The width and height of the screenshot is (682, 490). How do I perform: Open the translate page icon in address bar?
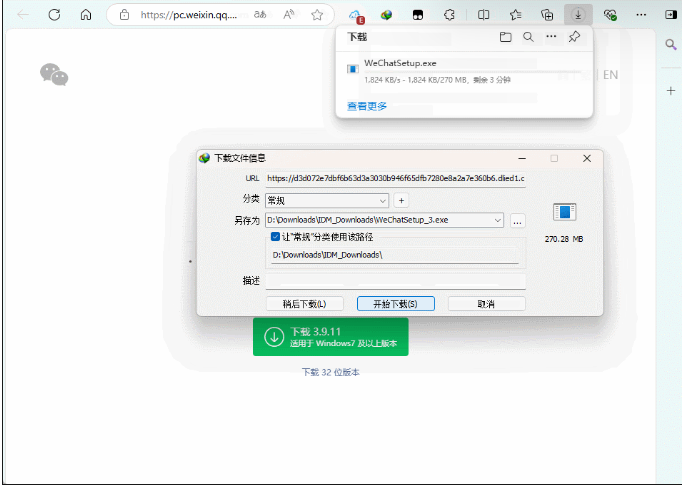click(260, 15)
